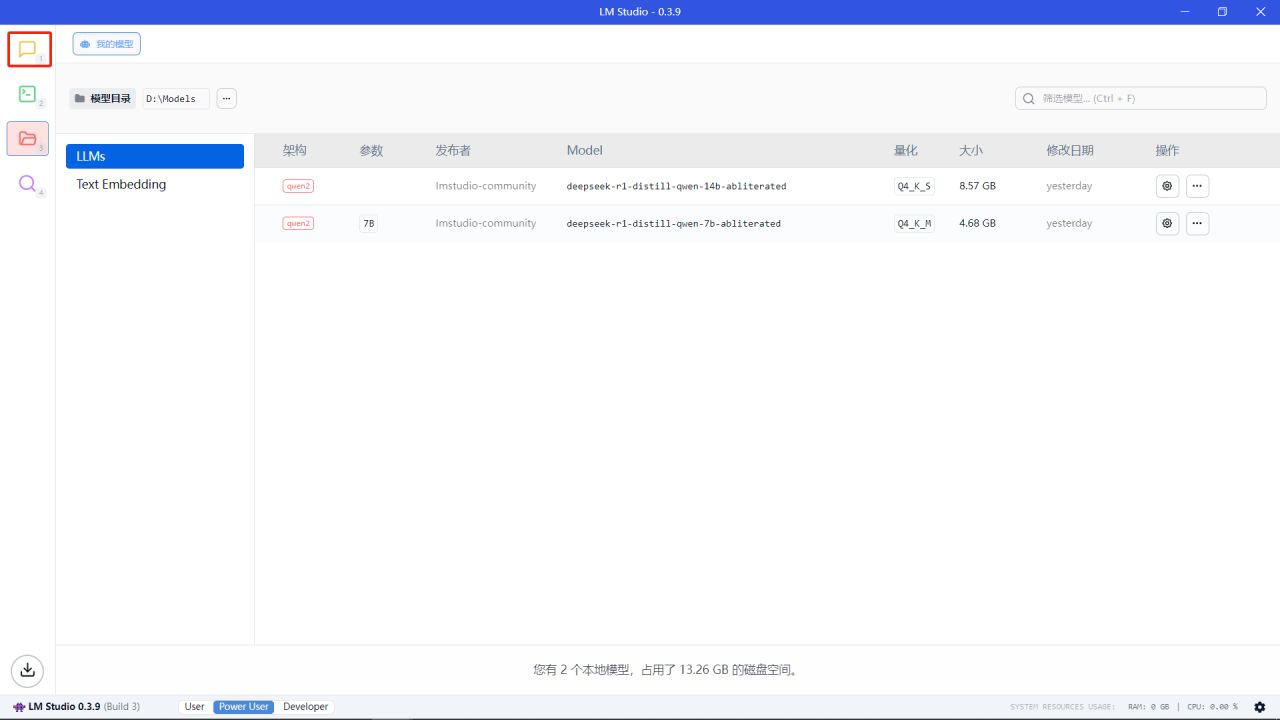This screenshot has width=1280, height=720.
Task: Click the CPU usage indicator
Action: tap(1212, 707)
